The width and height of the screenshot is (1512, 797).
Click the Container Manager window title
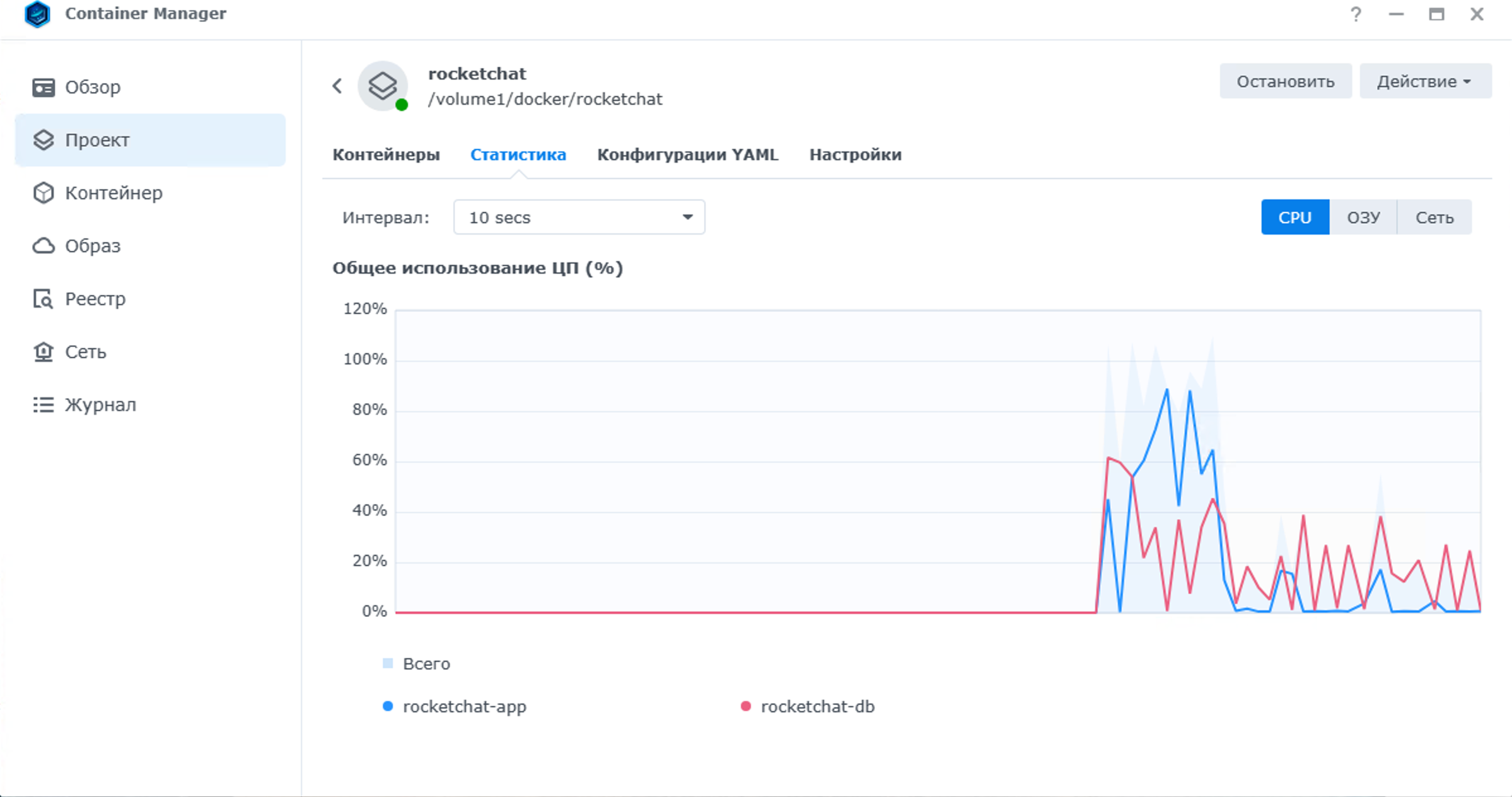coord(146,14)
